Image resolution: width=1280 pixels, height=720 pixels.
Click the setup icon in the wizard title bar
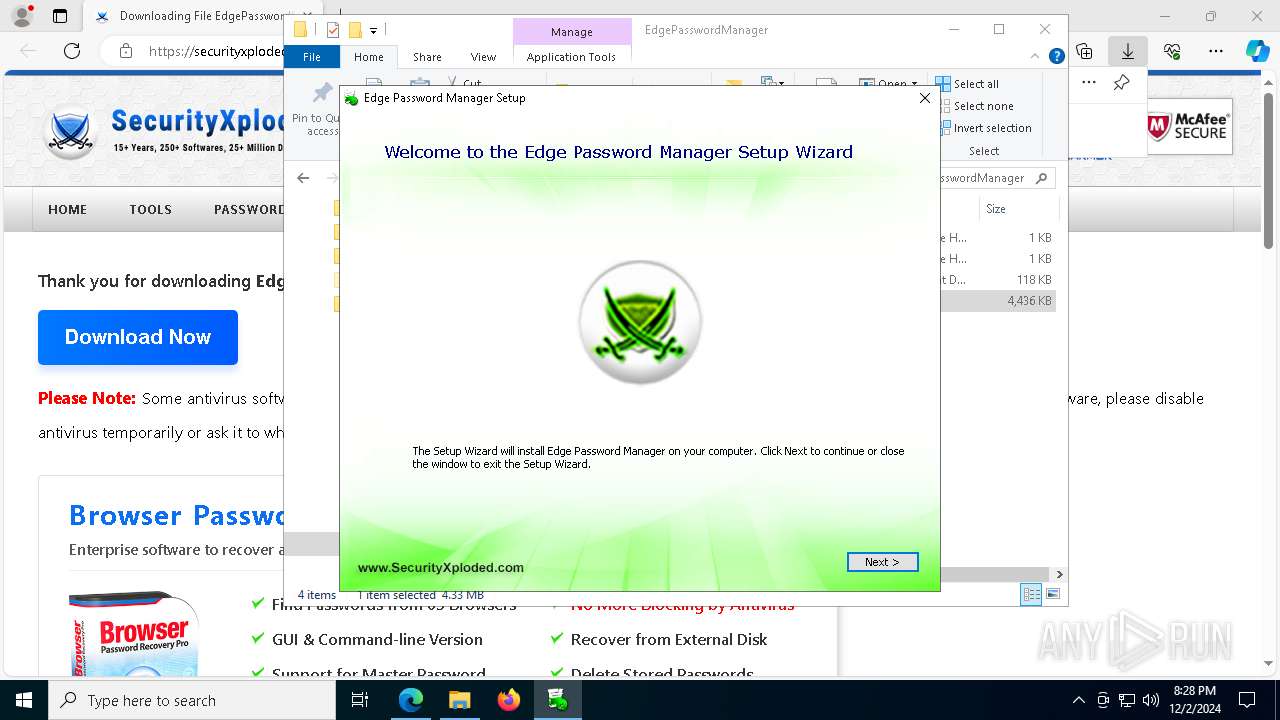pos(351,98)
